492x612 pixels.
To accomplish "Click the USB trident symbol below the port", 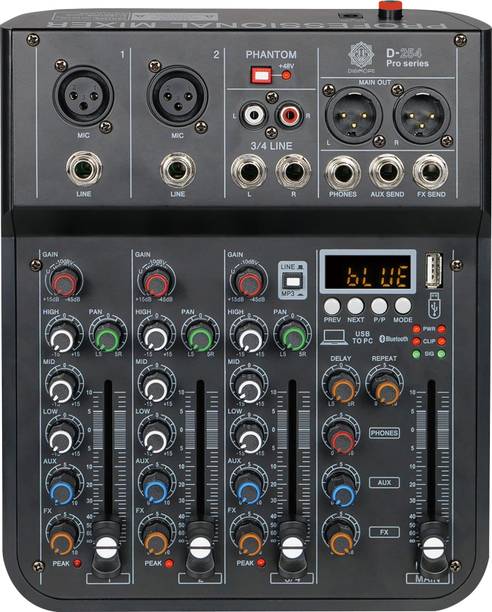I will 434,305.
